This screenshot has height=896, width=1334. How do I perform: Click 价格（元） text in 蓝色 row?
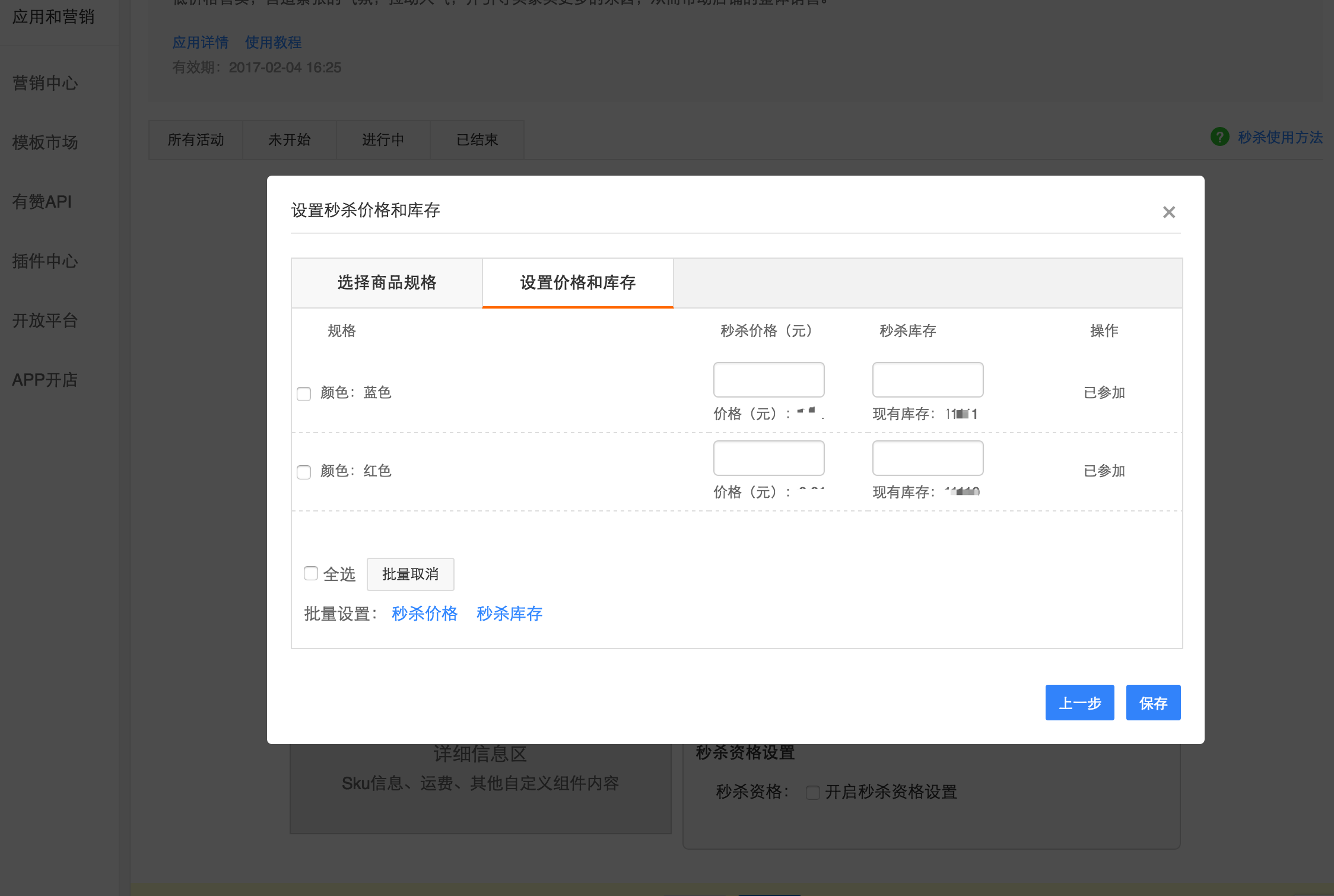[769, 414]
